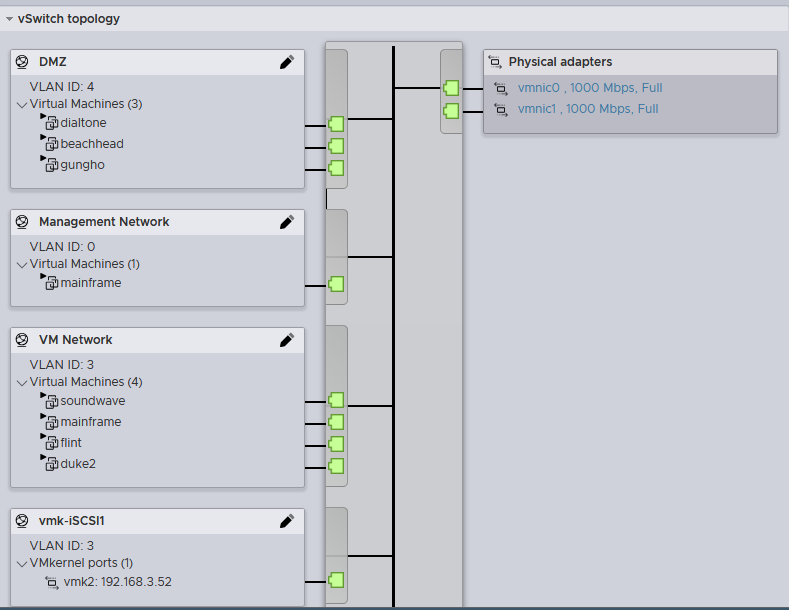Click the Management Network title
The image size is (789, 610).
tap(104, 222)
